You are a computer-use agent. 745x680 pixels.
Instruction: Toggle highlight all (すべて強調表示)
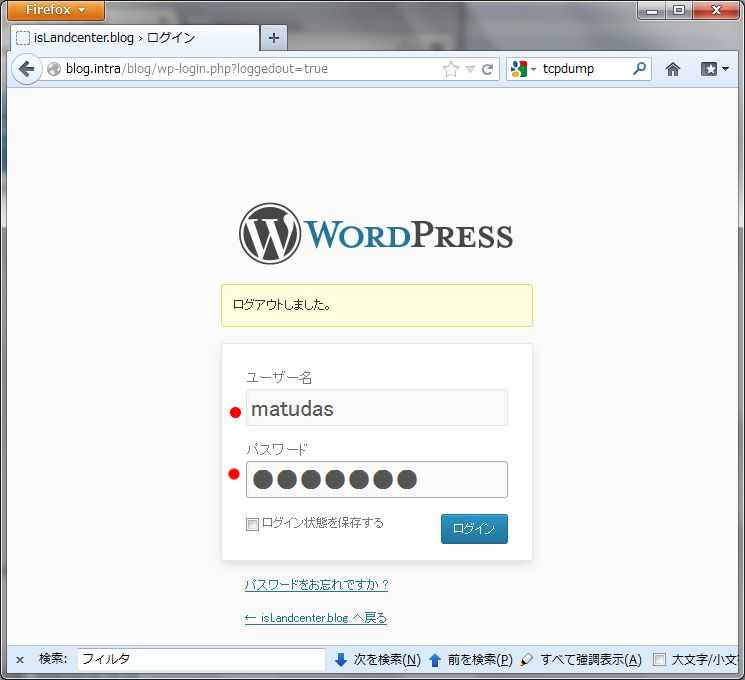coord(581,660)
